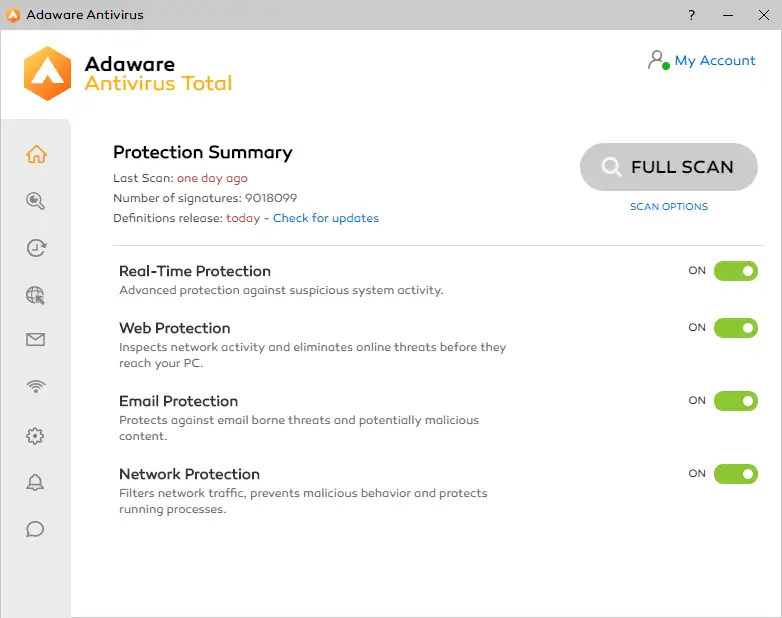782x618 pixels.
Task: Toggle Email Protection off
Action: tap(735, 401)
